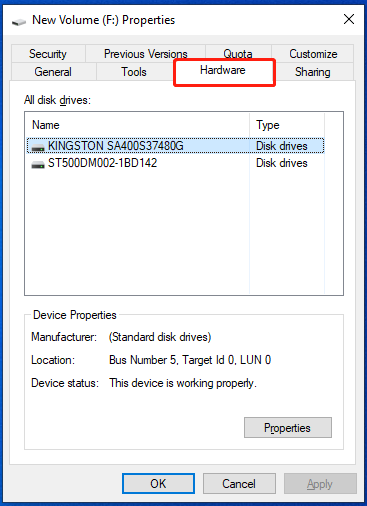Click Disk drives type for KINGSTON row
Screen dimensions: 367x506
(x=282, y=146)
